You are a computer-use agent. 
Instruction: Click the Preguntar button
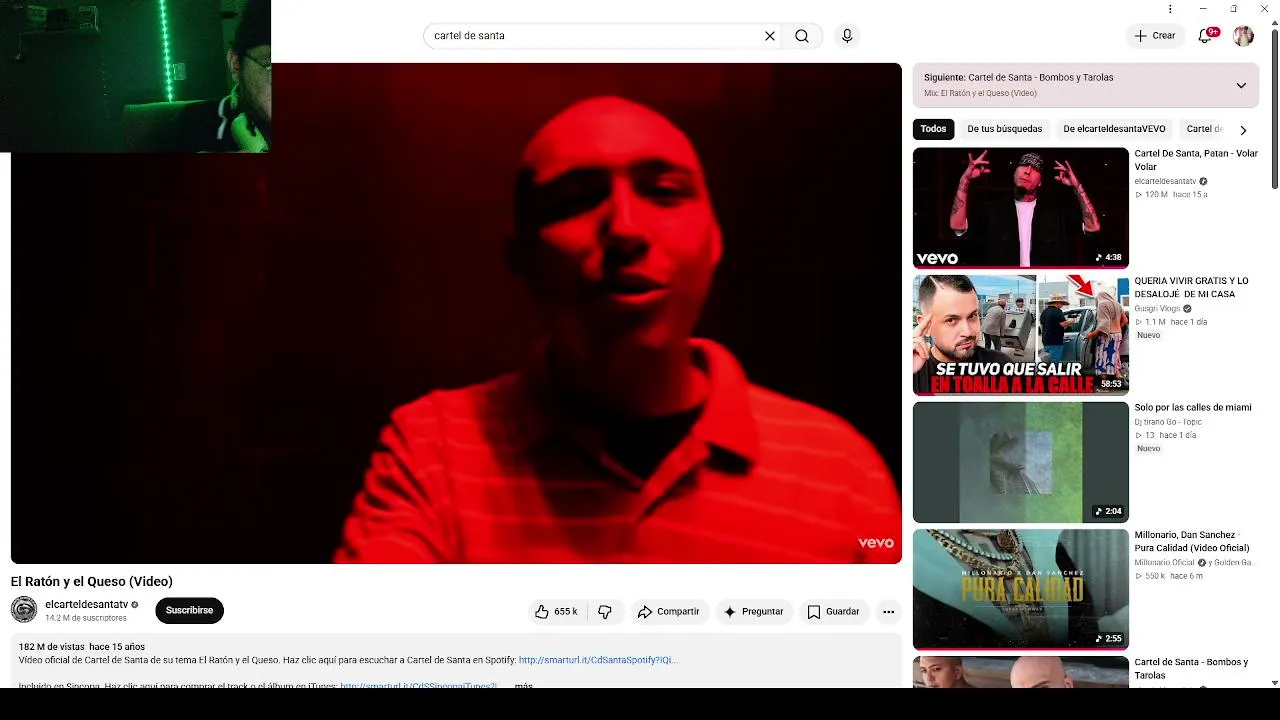pos(754,612)
